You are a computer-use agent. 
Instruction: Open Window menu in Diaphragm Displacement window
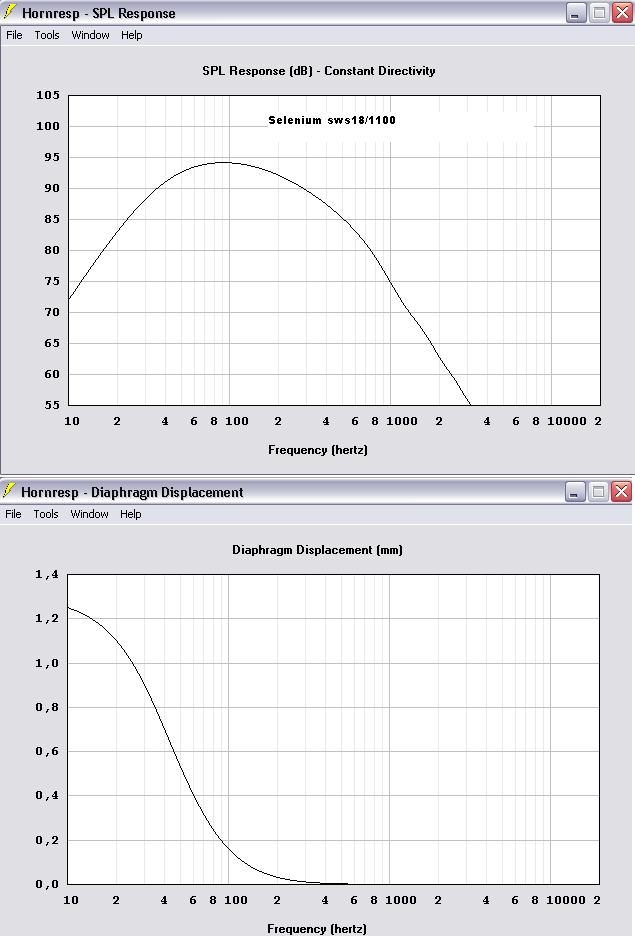89,514
